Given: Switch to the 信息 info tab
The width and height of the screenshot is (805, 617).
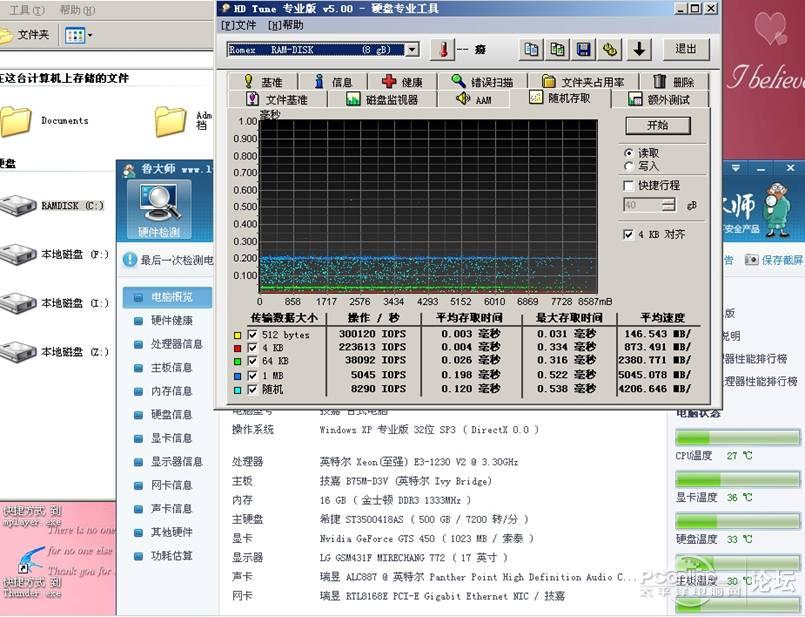Looking at the screenshot, I should click(x=333, y=82).
